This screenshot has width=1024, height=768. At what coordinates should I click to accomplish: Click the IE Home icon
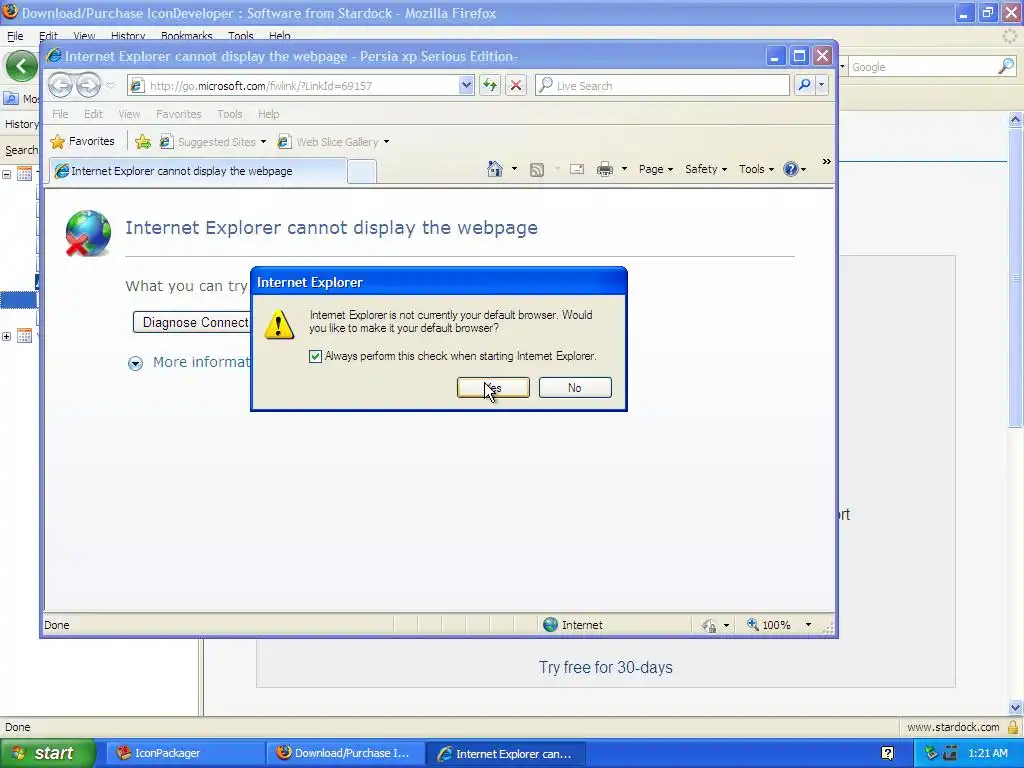coord(495,169)
